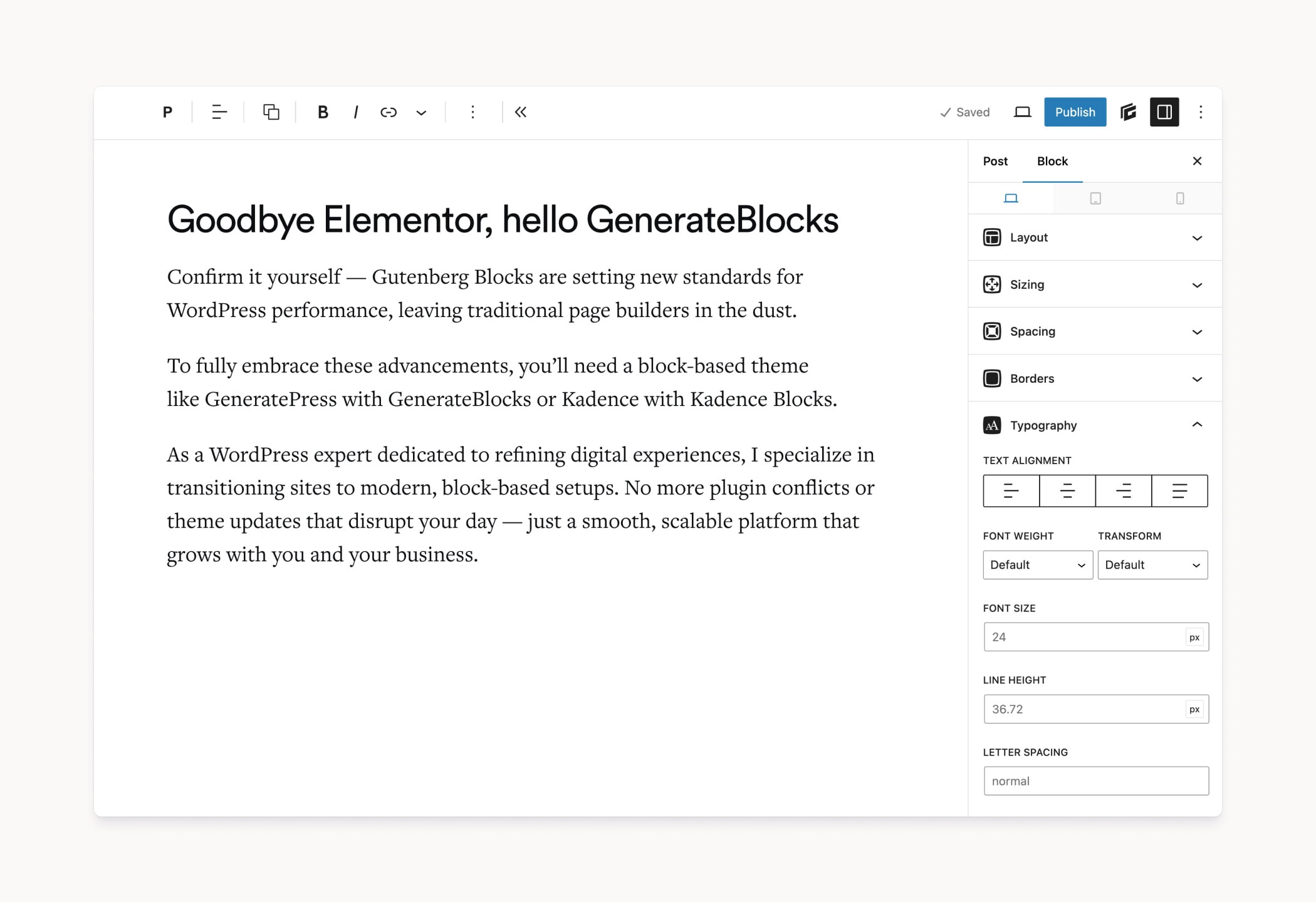Open the GenerateBlocks sidebar icon

[x=1128, y=112]
